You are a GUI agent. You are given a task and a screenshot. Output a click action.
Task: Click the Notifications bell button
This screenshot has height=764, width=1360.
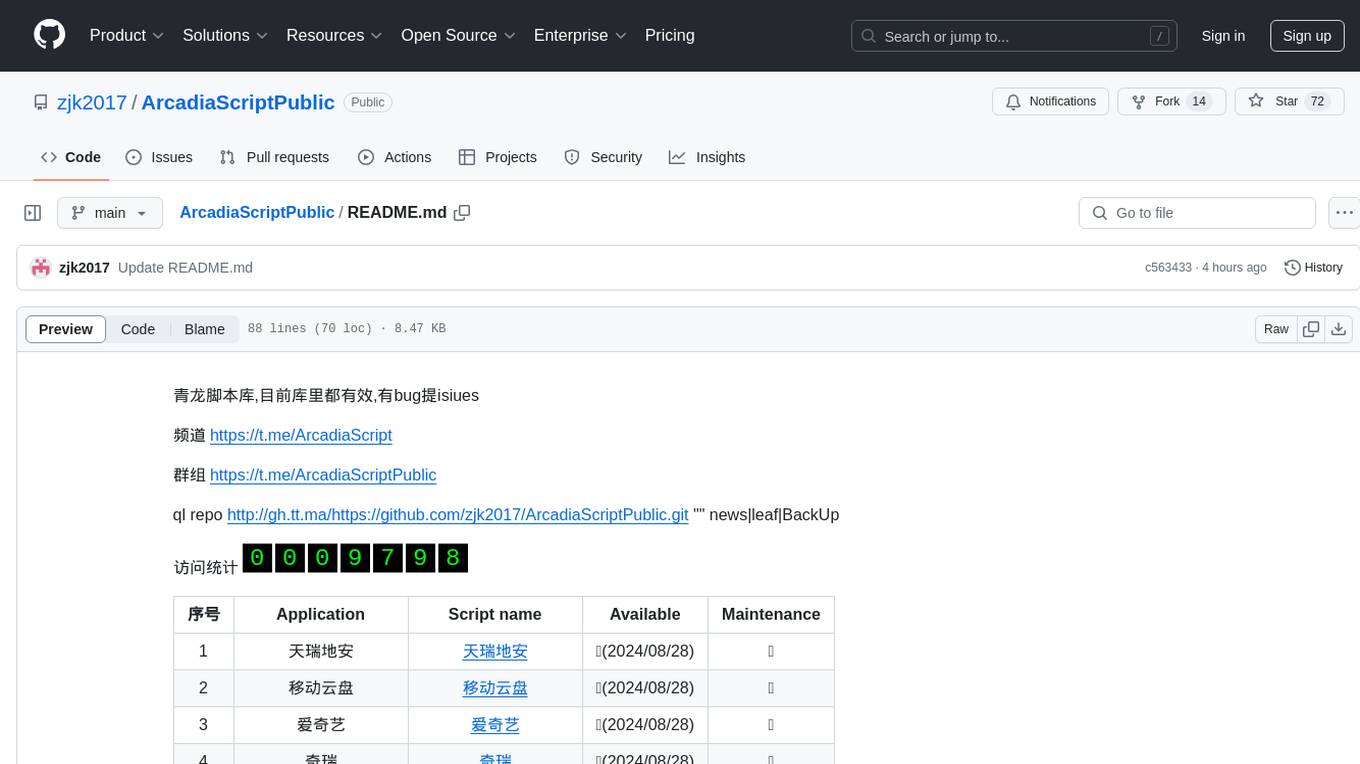[1051, 102]
